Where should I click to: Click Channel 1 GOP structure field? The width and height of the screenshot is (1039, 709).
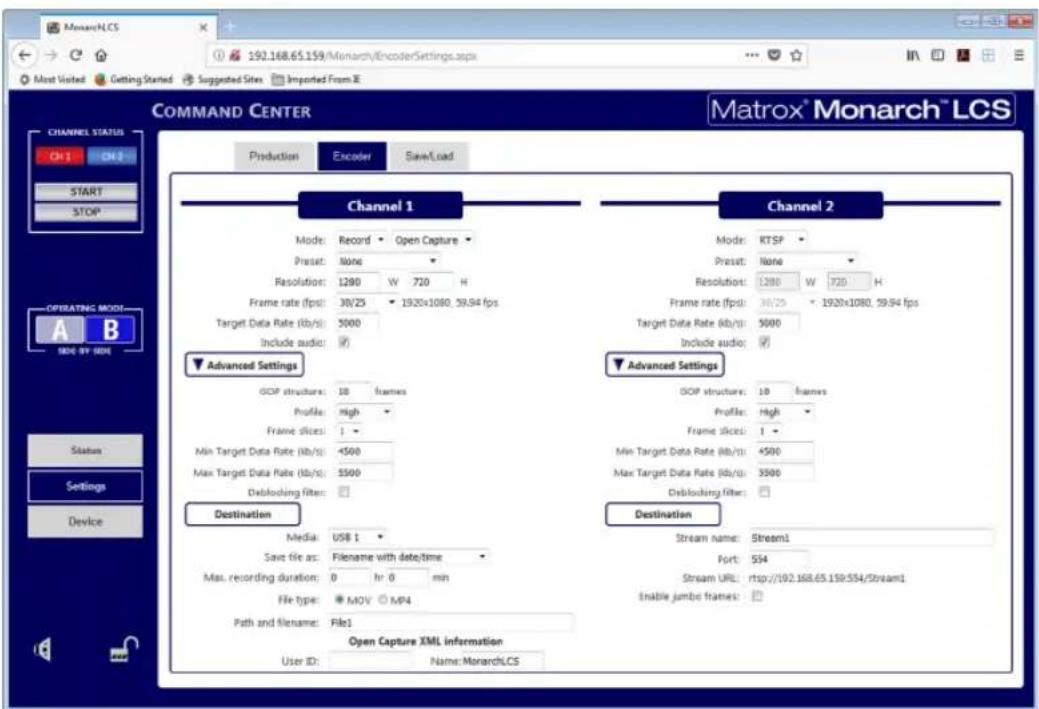[x=353, y=391]
